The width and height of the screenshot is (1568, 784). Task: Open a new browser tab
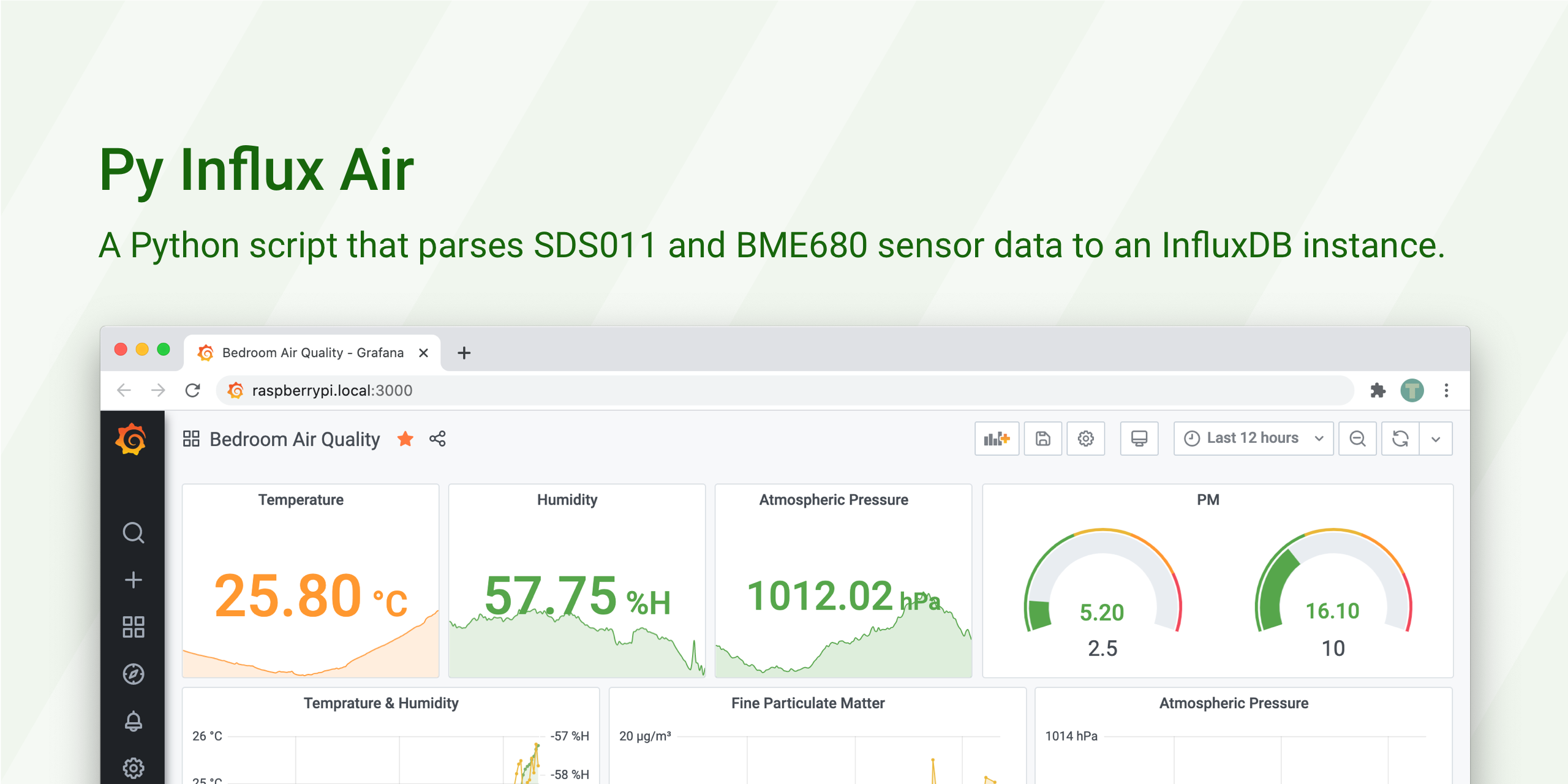coord(464,353)
